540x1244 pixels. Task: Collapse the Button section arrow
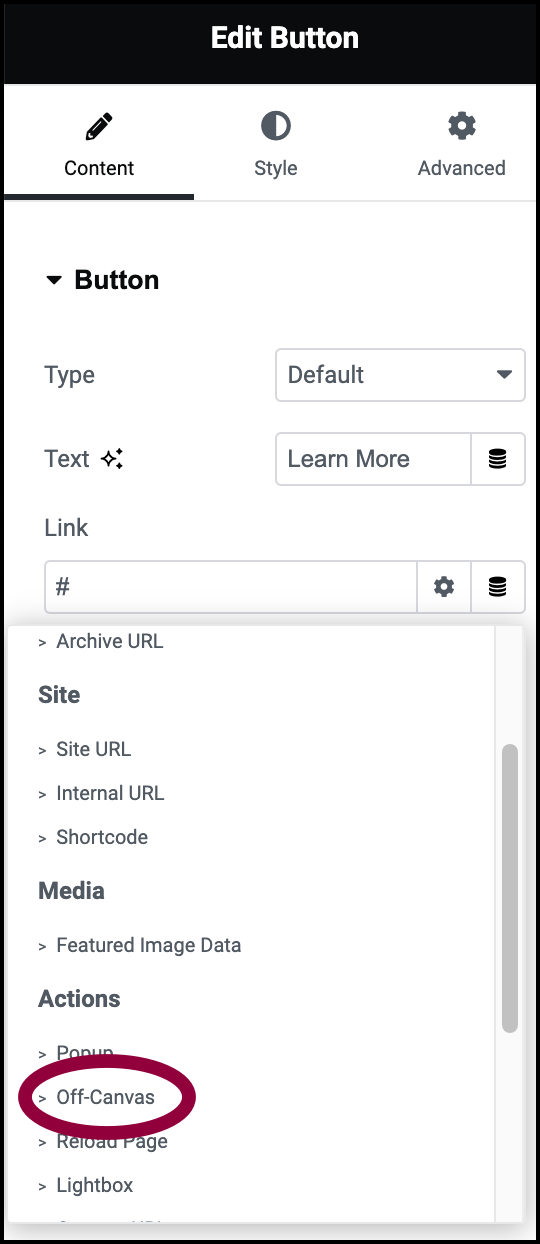click(x=54, y=280)
